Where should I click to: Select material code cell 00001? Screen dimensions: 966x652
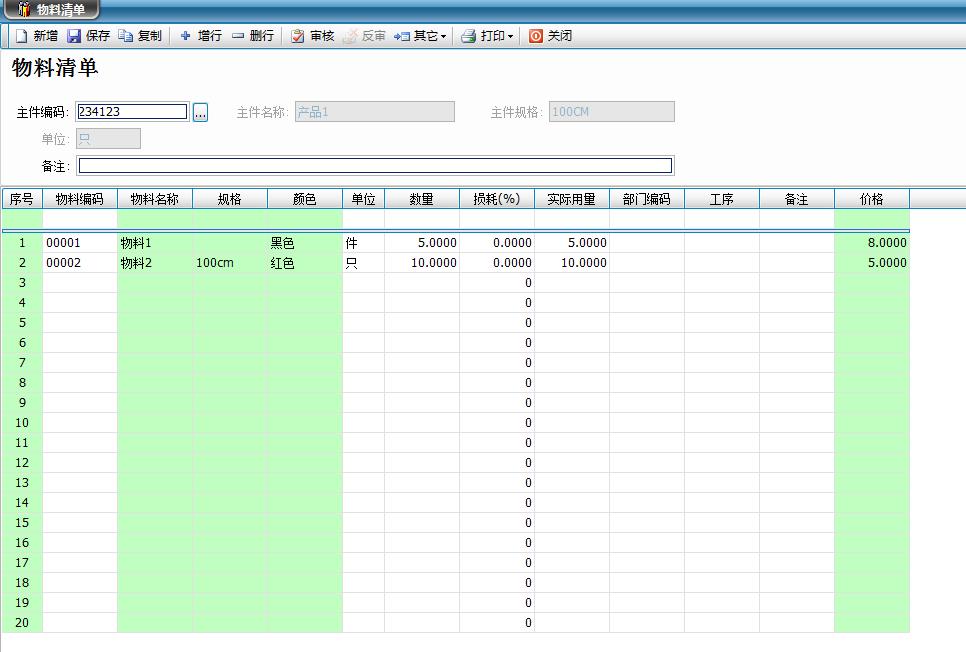click(79, 243)
